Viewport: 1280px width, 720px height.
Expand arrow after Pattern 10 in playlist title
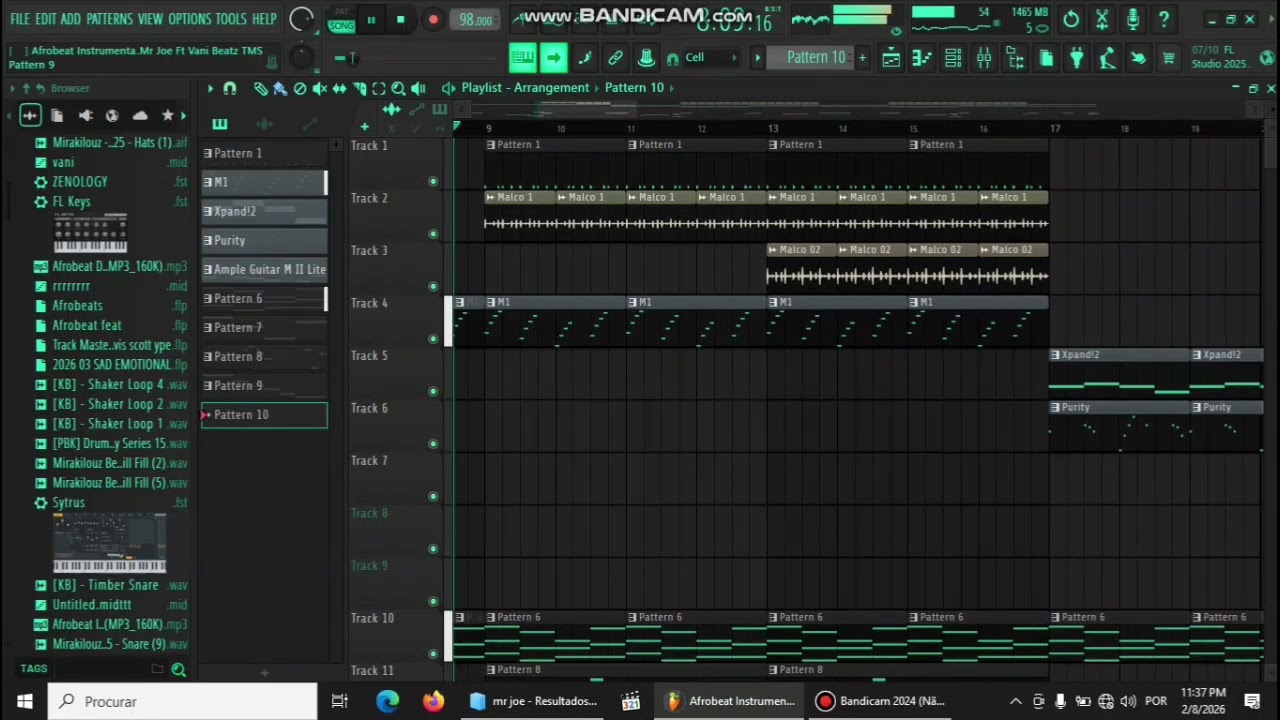(x=672, y=88)
